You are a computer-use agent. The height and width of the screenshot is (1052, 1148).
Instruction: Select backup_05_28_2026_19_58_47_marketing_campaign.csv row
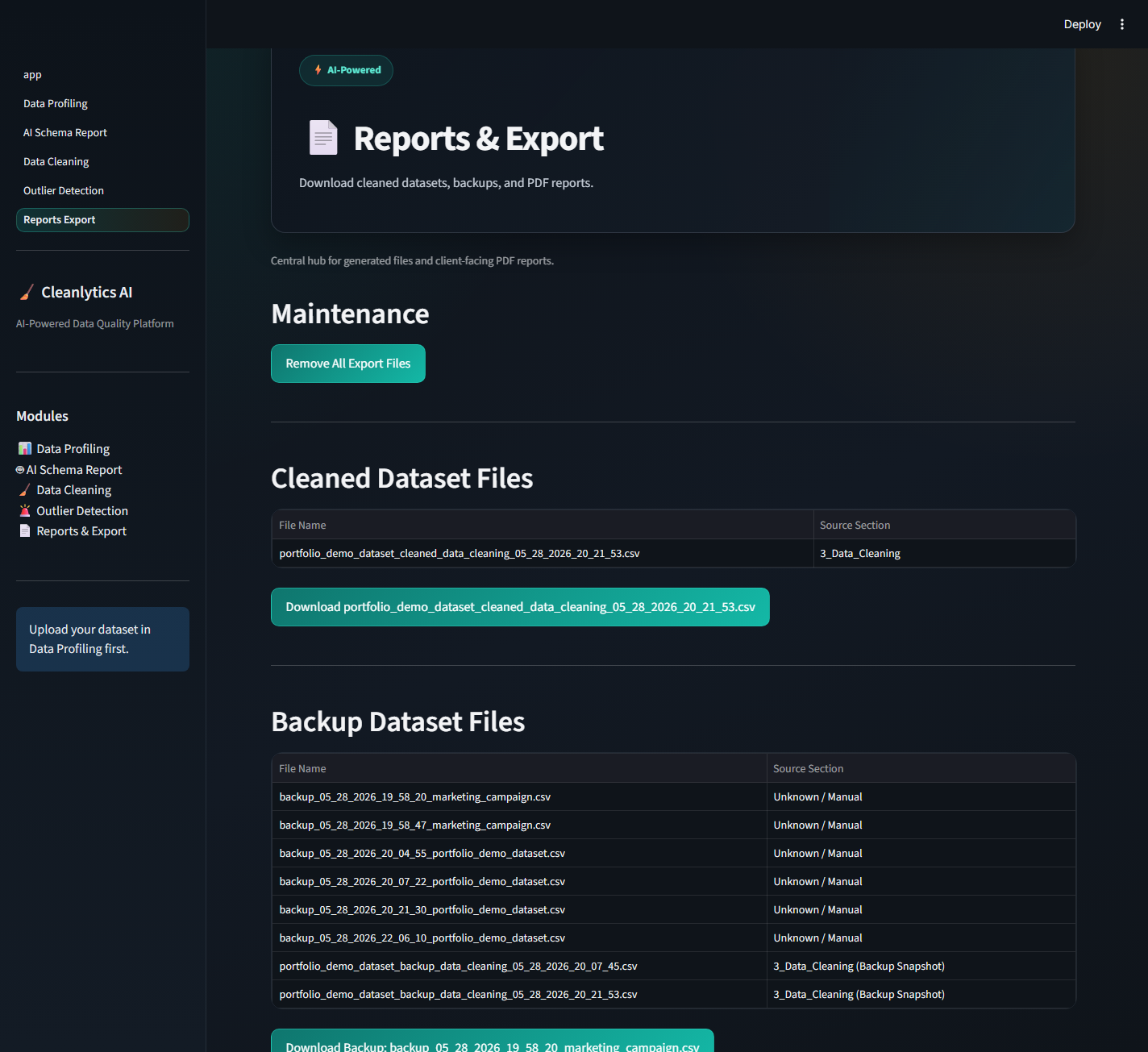coord(673,825)
